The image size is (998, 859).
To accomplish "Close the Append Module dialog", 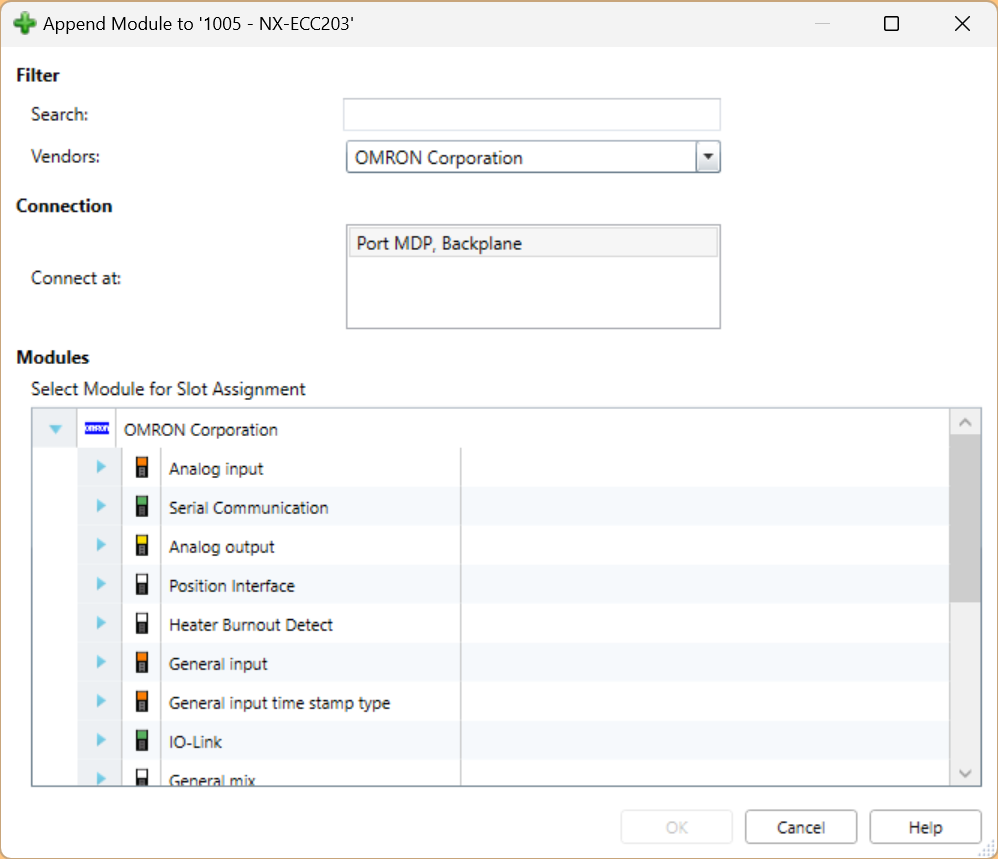I will click(x=962, y=24).
